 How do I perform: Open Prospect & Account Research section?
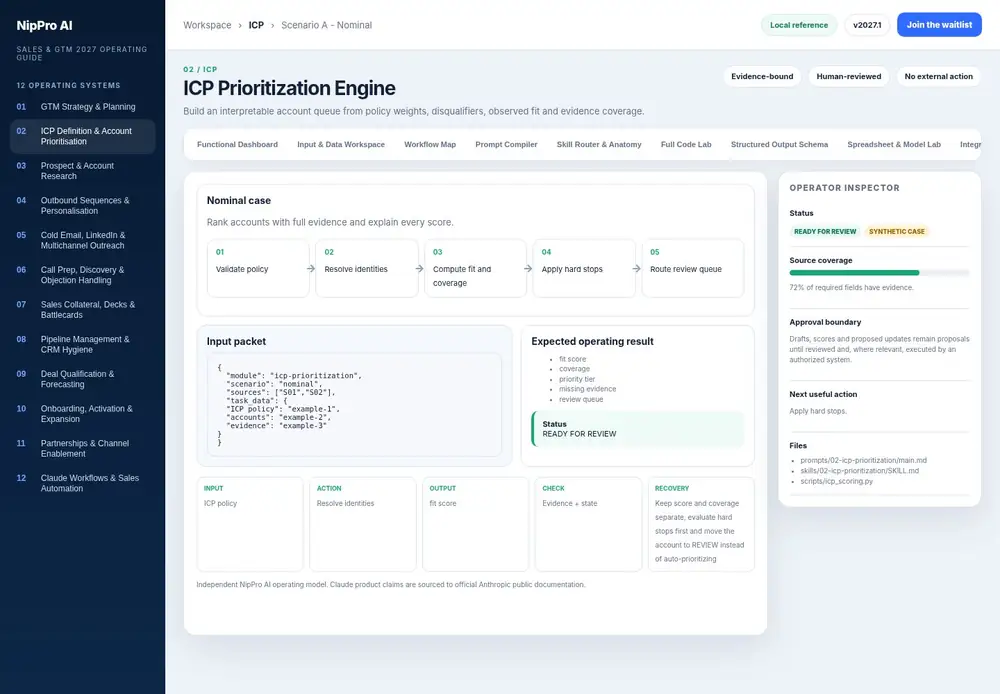83,171
